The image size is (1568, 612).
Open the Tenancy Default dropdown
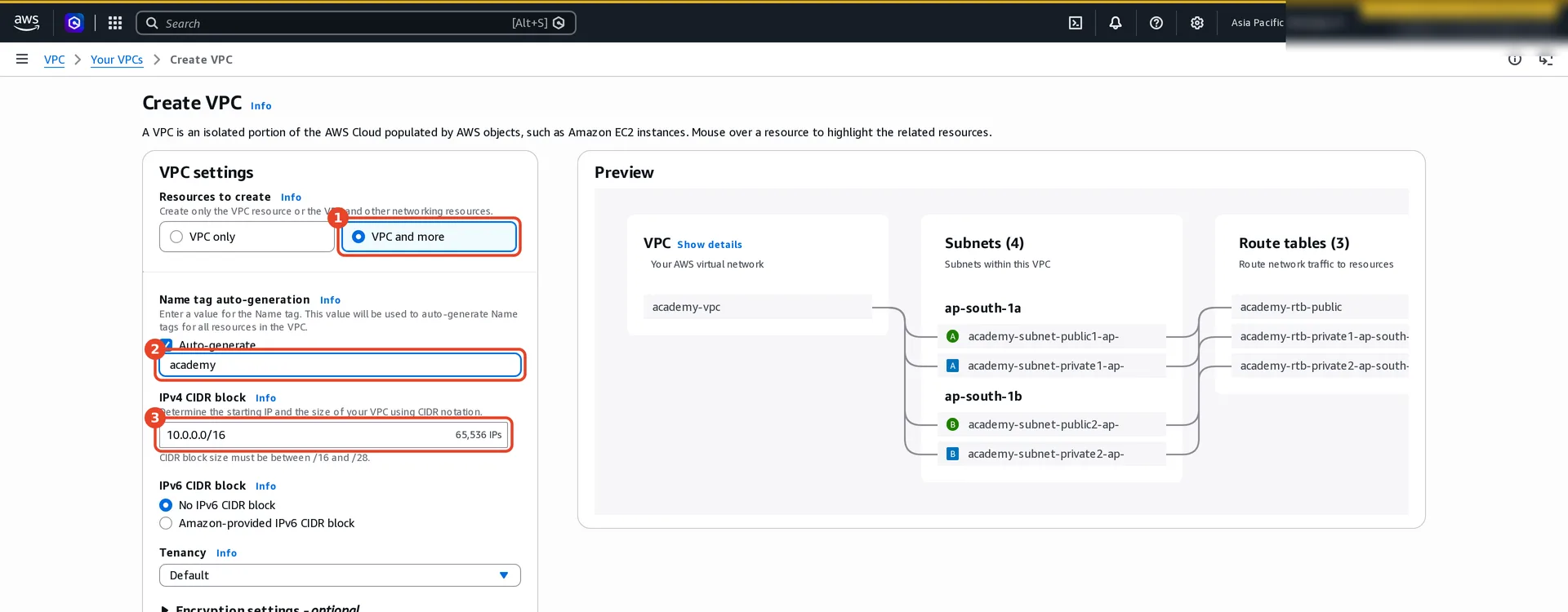pos(340,575)
